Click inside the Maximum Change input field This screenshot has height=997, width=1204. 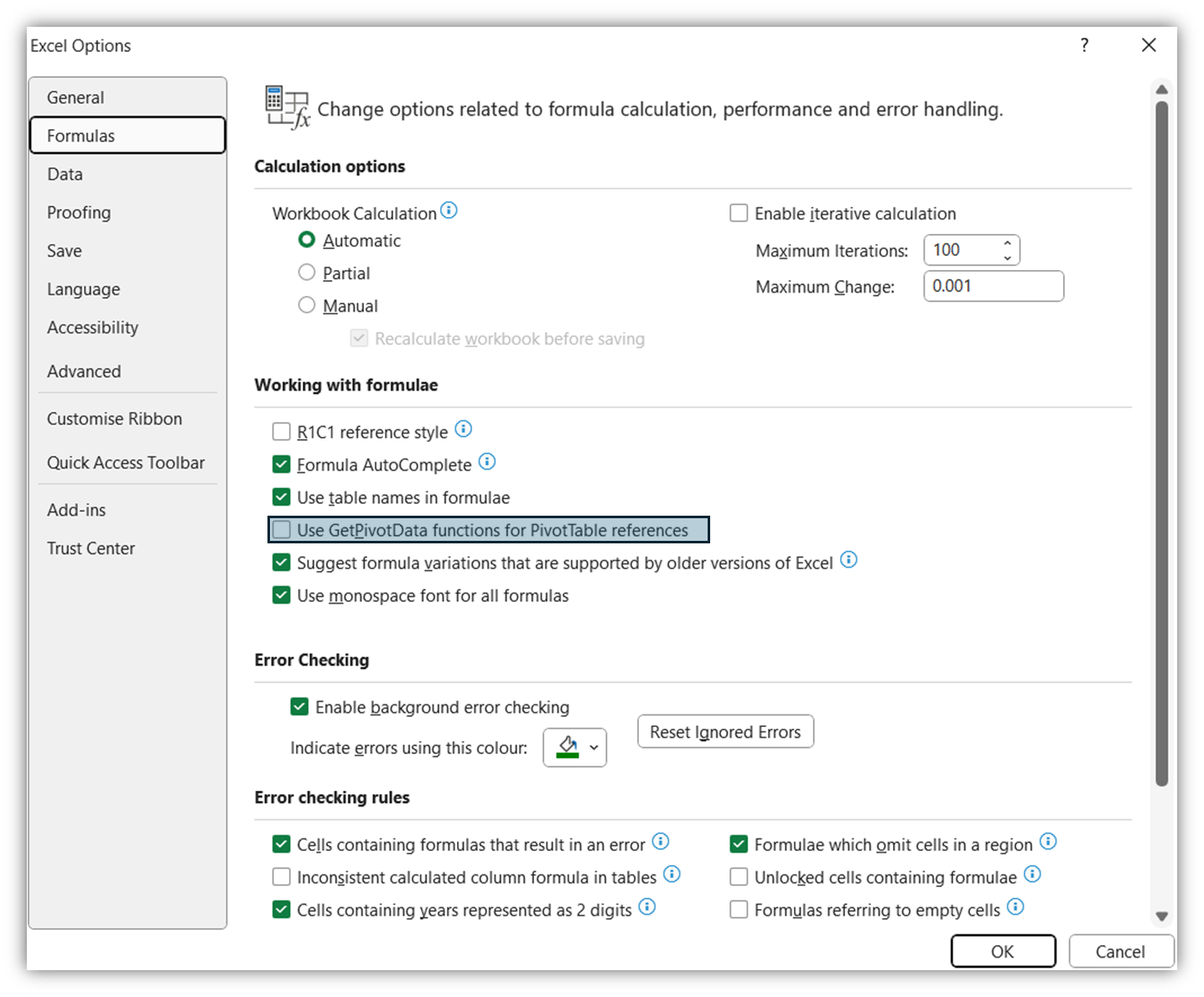coord(993,286)
